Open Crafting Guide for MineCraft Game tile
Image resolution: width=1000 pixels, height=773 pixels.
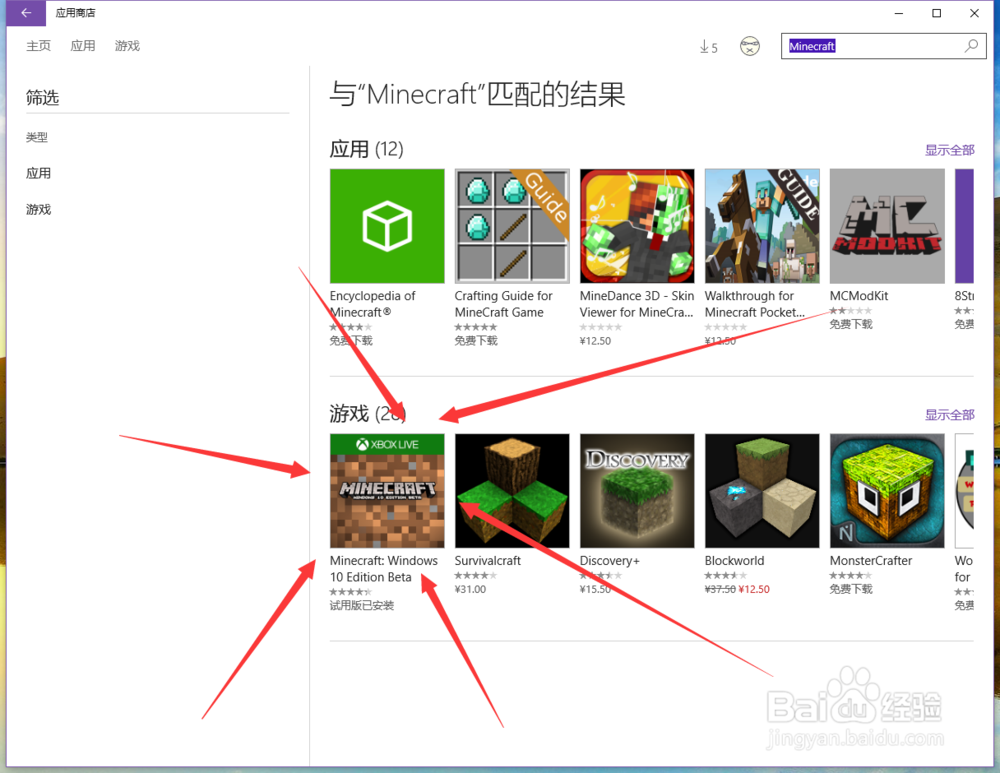[512, 225]
